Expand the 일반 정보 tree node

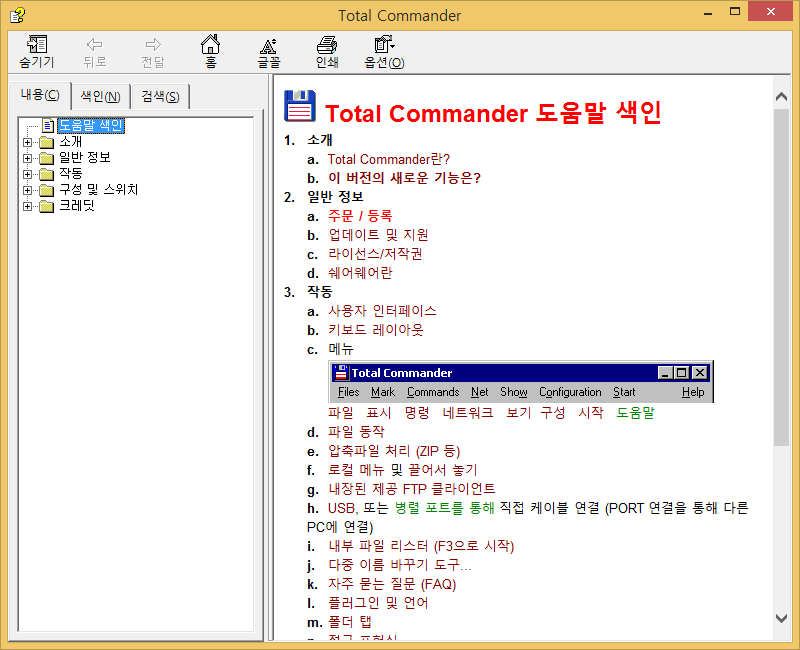coord(28,158)
